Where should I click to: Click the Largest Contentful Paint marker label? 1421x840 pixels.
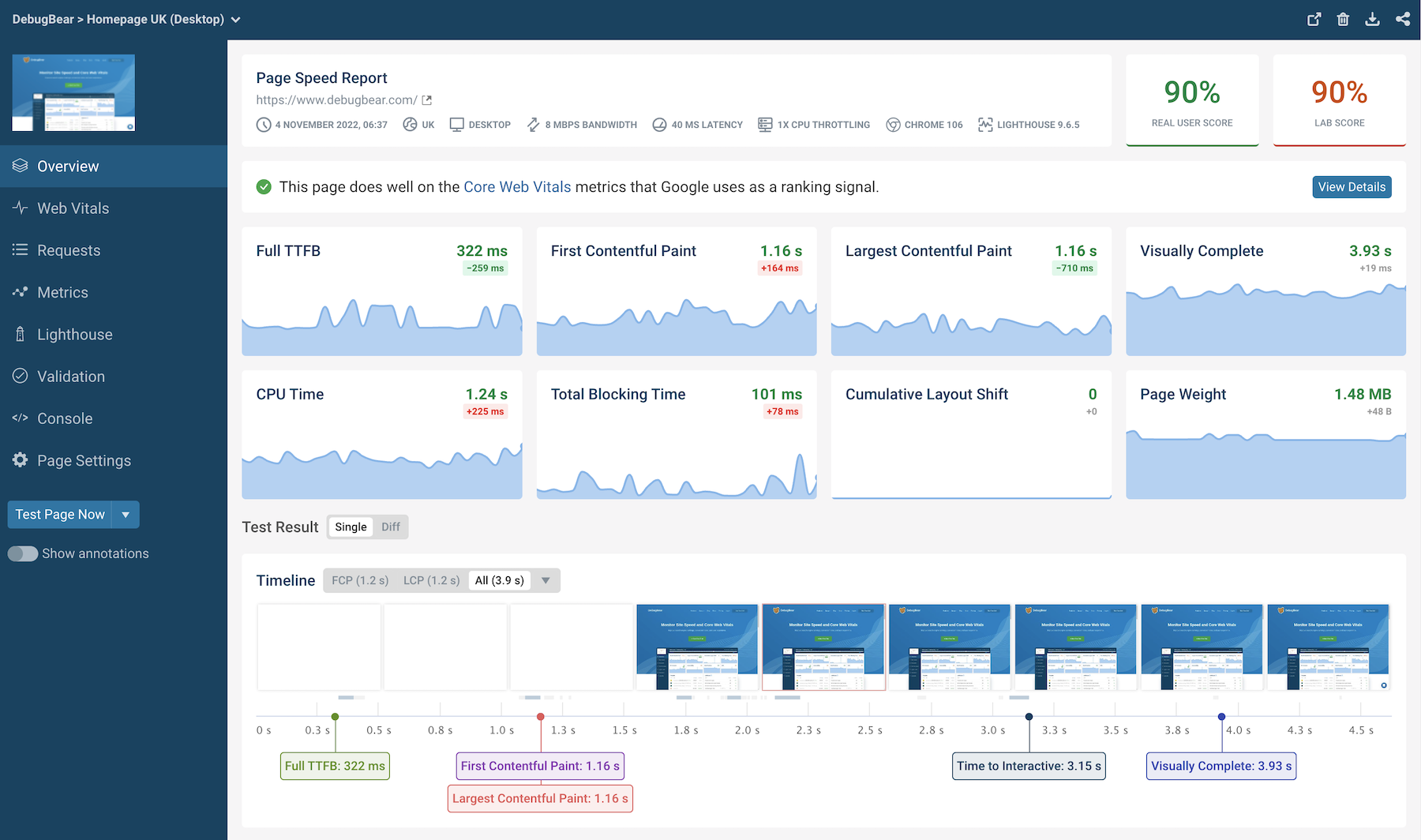click(x=540, y=798)
